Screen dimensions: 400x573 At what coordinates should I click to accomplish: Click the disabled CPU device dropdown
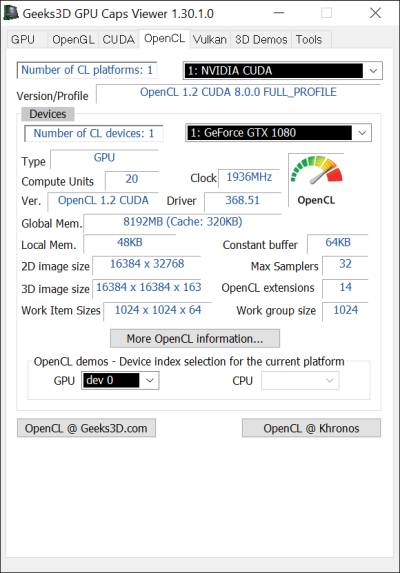point(300,380)
